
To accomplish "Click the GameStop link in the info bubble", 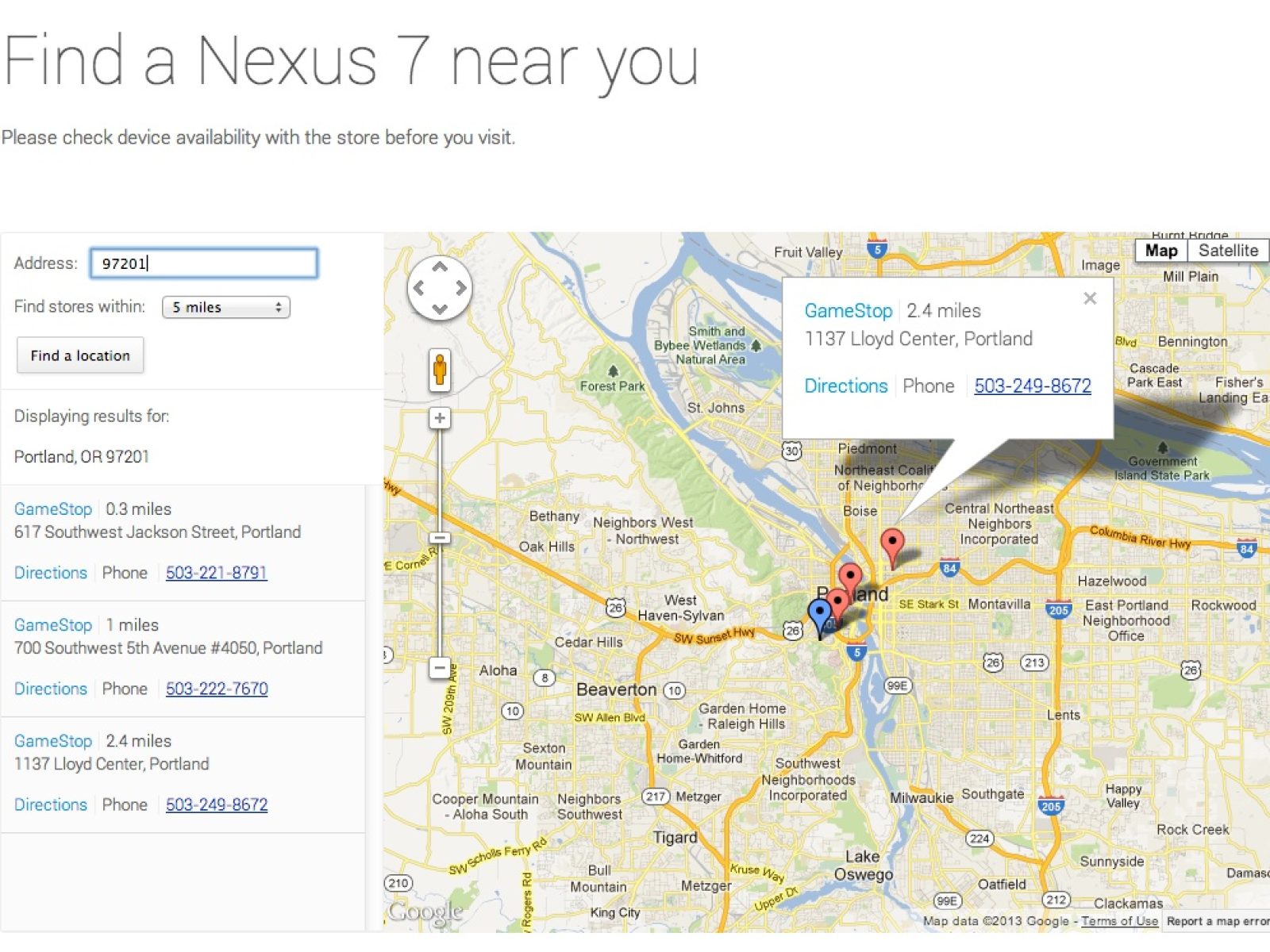I will (849, 311).
